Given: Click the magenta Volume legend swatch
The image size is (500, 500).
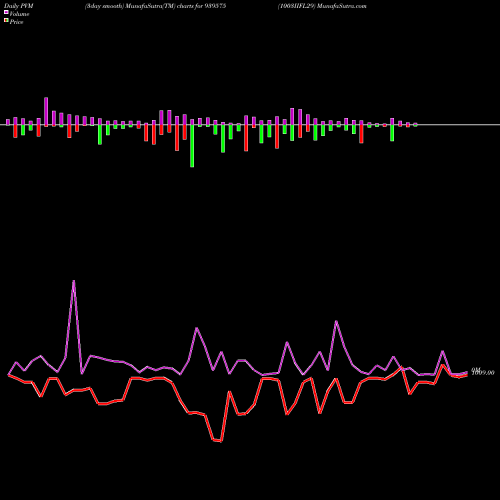Looking at the screenshot, I should (6, 12).
